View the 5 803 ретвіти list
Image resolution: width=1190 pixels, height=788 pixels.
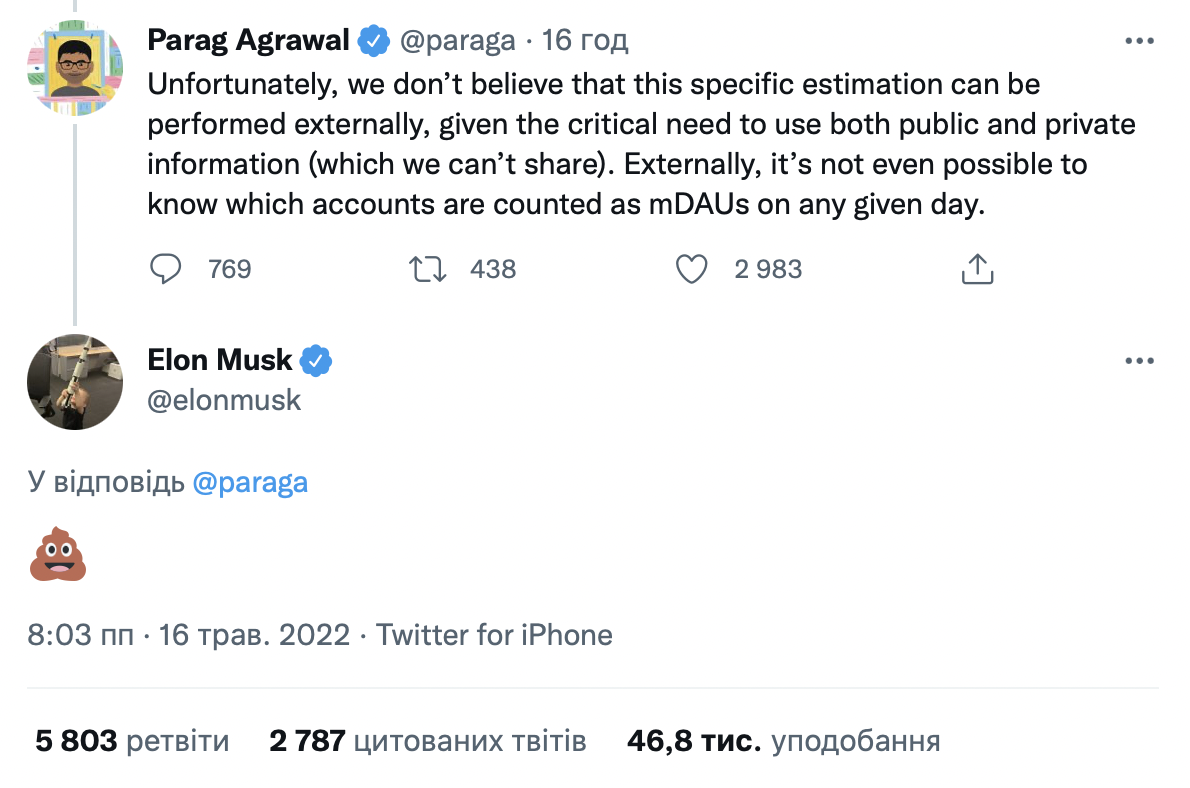click(132, 741)
